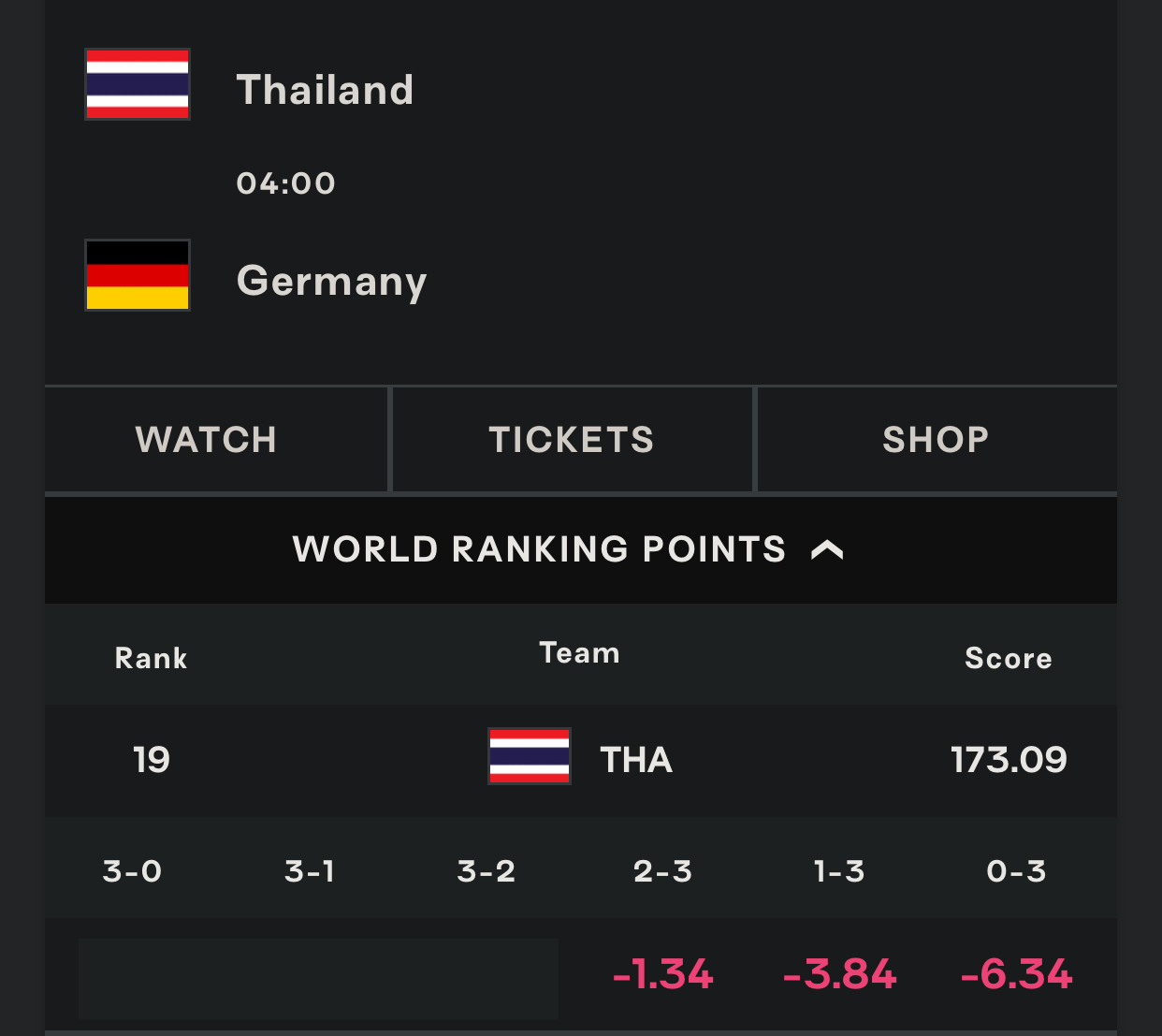Click the Thailand flag icon in match header
The image size is (1162, 1036).
138,84
